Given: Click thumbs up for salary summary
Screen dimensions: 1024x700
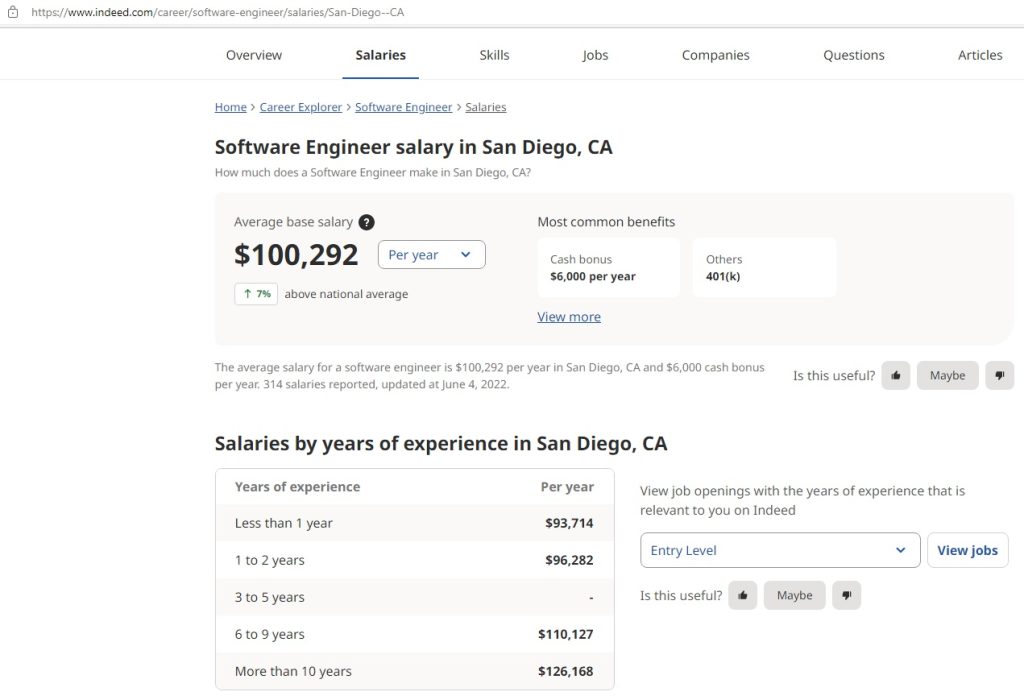Looking at the screenshot, I should click(x=896, y=376).
